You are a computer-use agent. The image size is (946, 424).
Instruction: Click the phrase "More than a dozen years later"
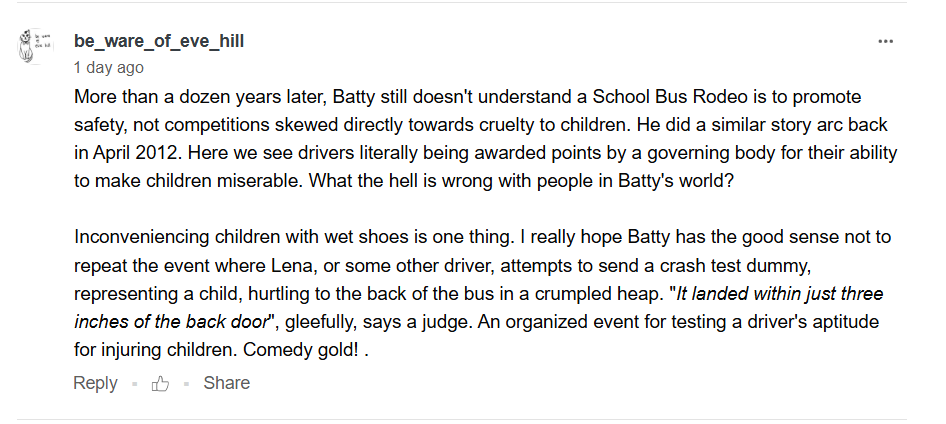(183, 98)
